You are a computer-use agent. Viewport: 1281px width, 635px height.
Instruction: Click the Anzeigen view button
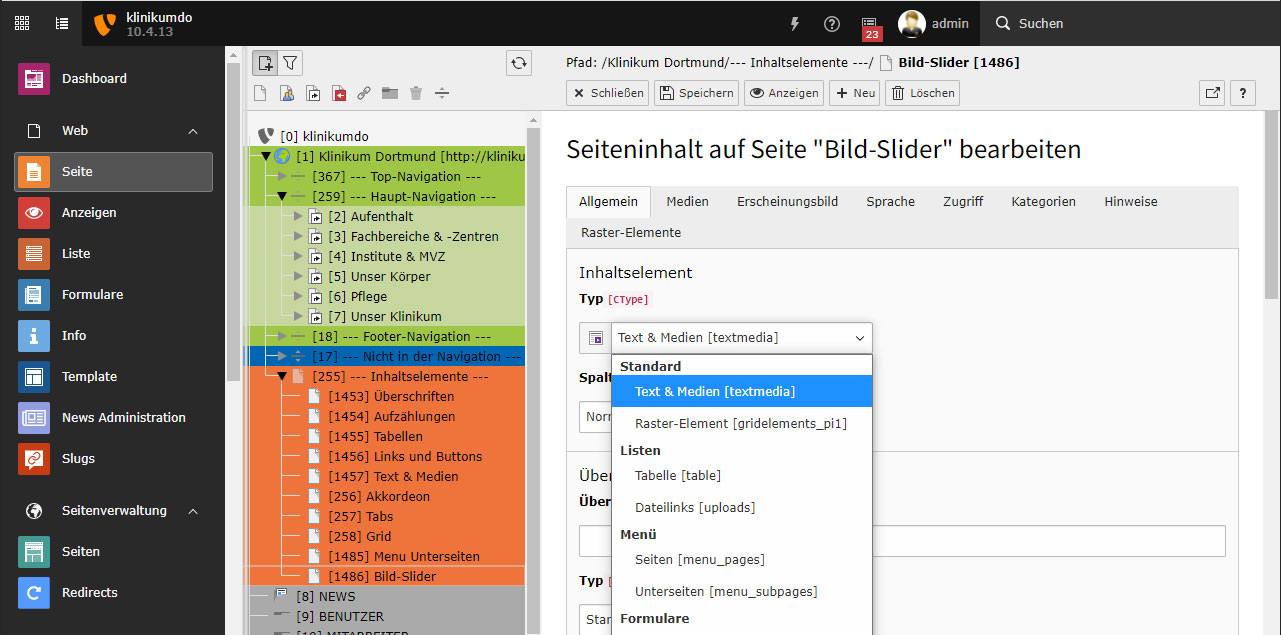(x=783, y=93)
